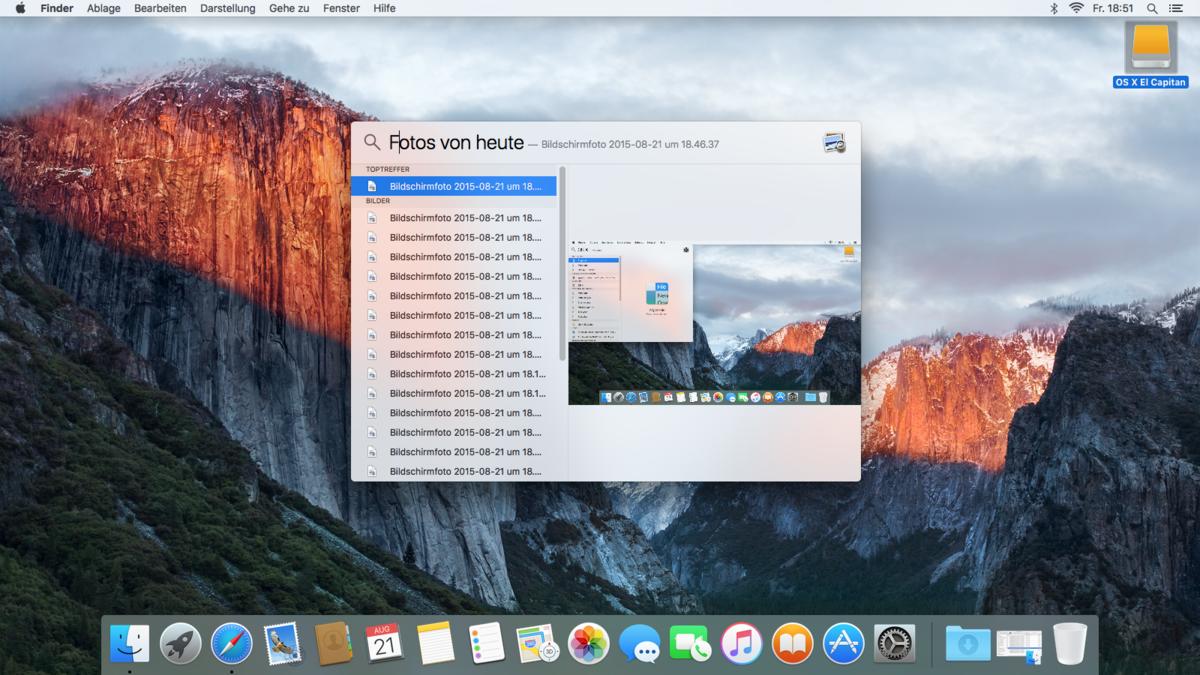This screenshot has height=675, width=1200.
Task: Open Notification Center list icon
Action: [x=1177, y=8]
